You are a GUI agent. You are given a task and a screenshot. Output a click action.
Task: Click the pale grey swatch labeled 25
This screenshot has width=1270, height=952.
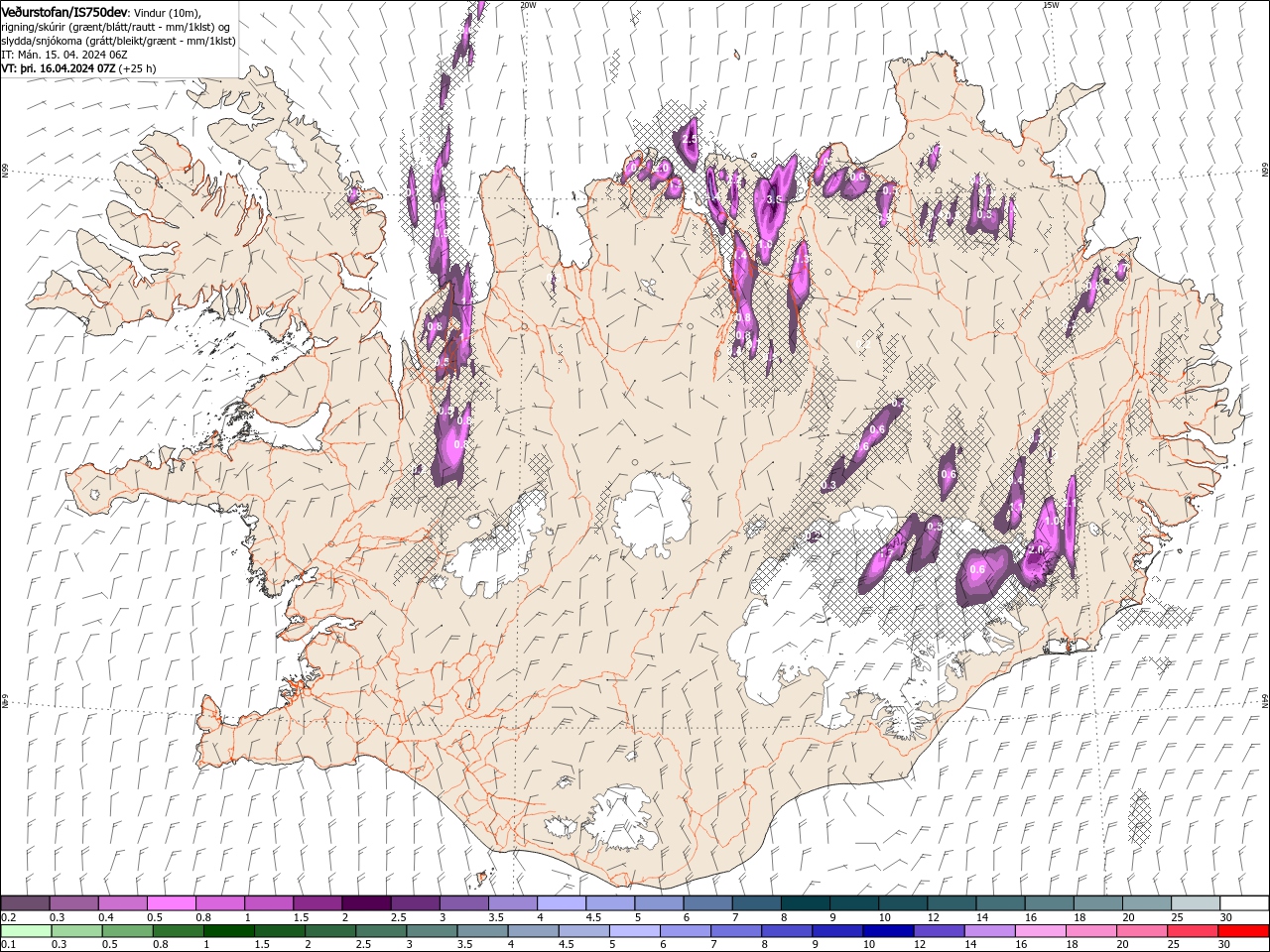pyautogui.click(x=1196, y=903)
